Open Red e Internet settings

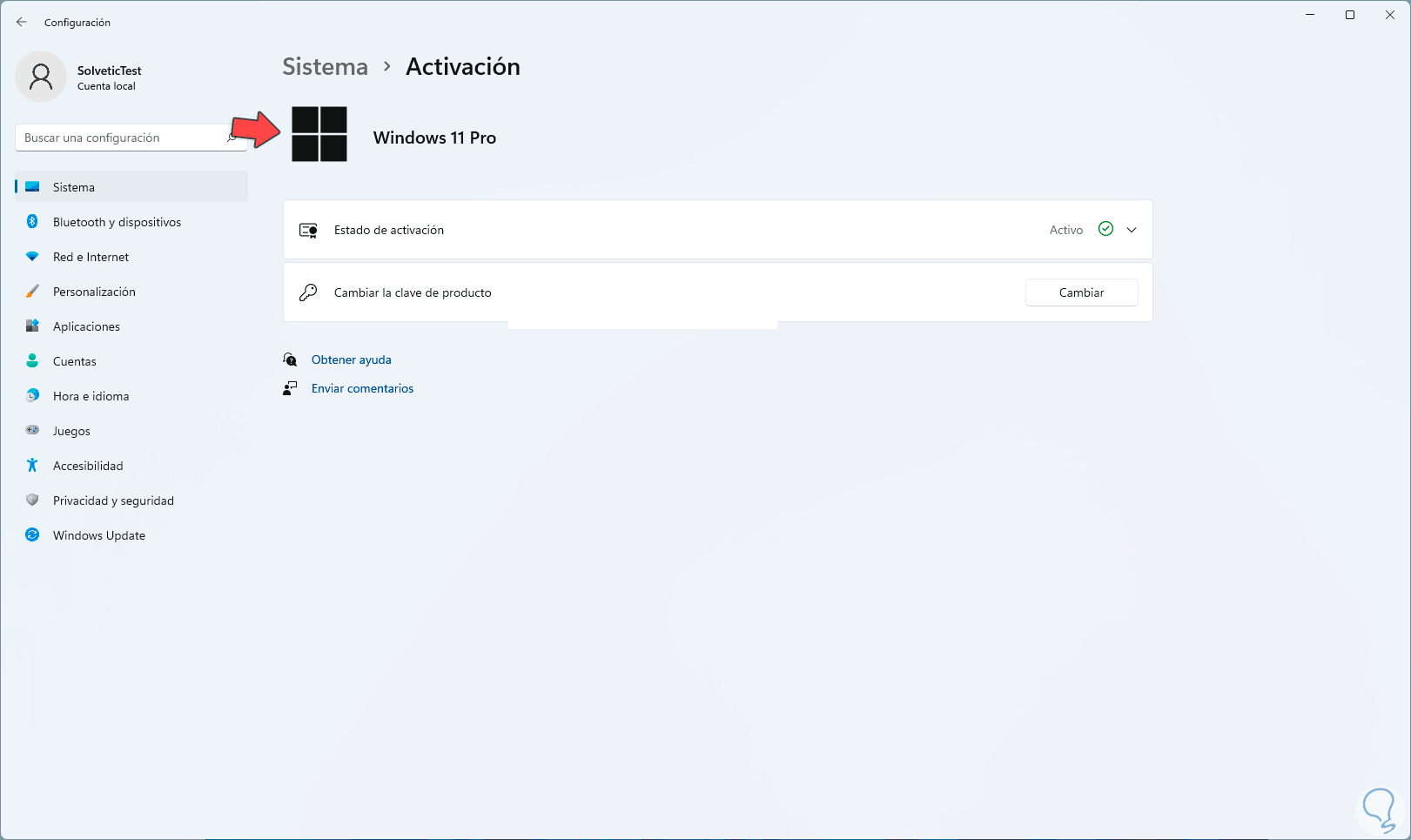click(131, 257)
